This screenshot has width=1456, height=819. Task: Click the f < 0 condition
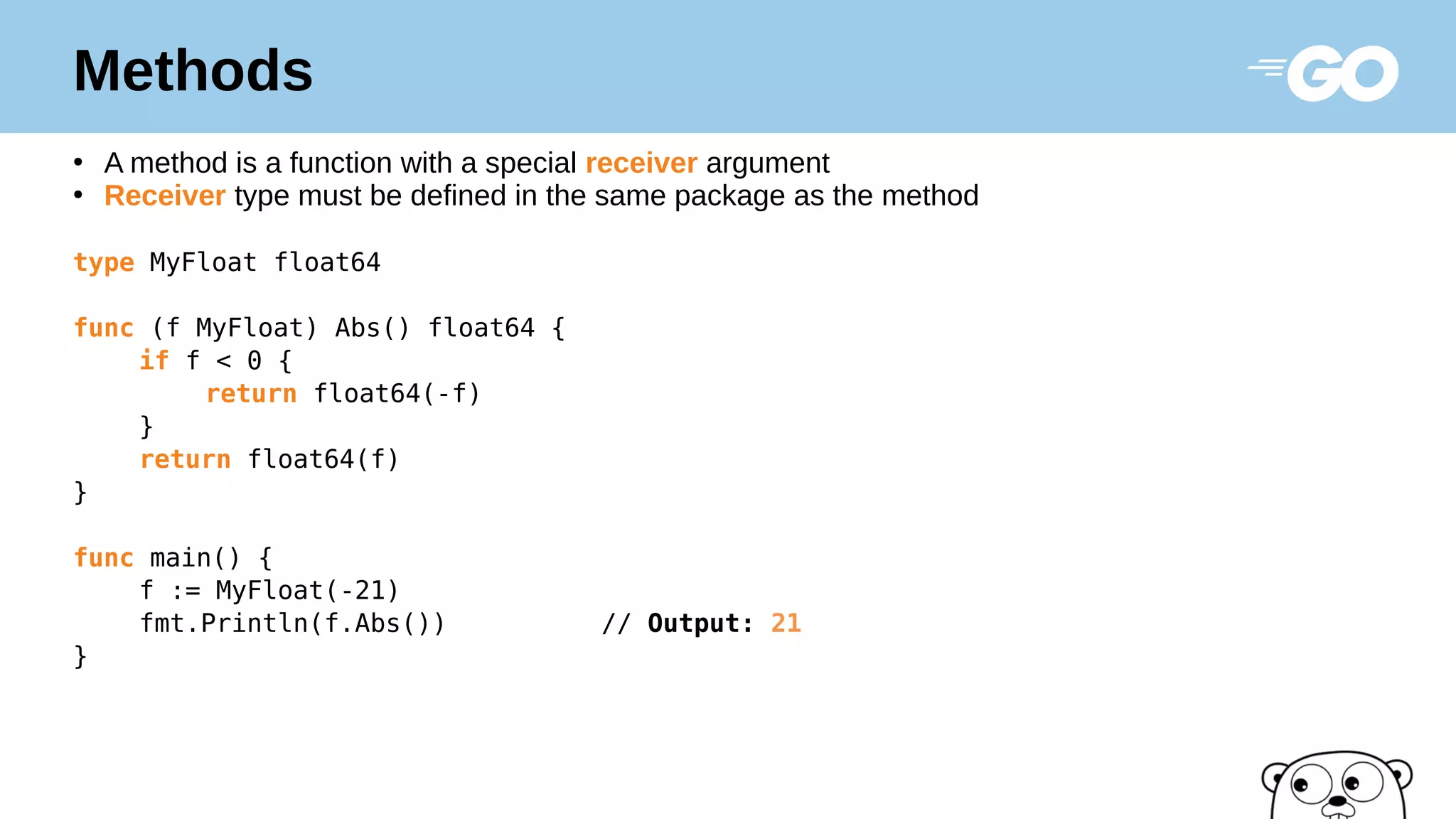pos(223,361)
